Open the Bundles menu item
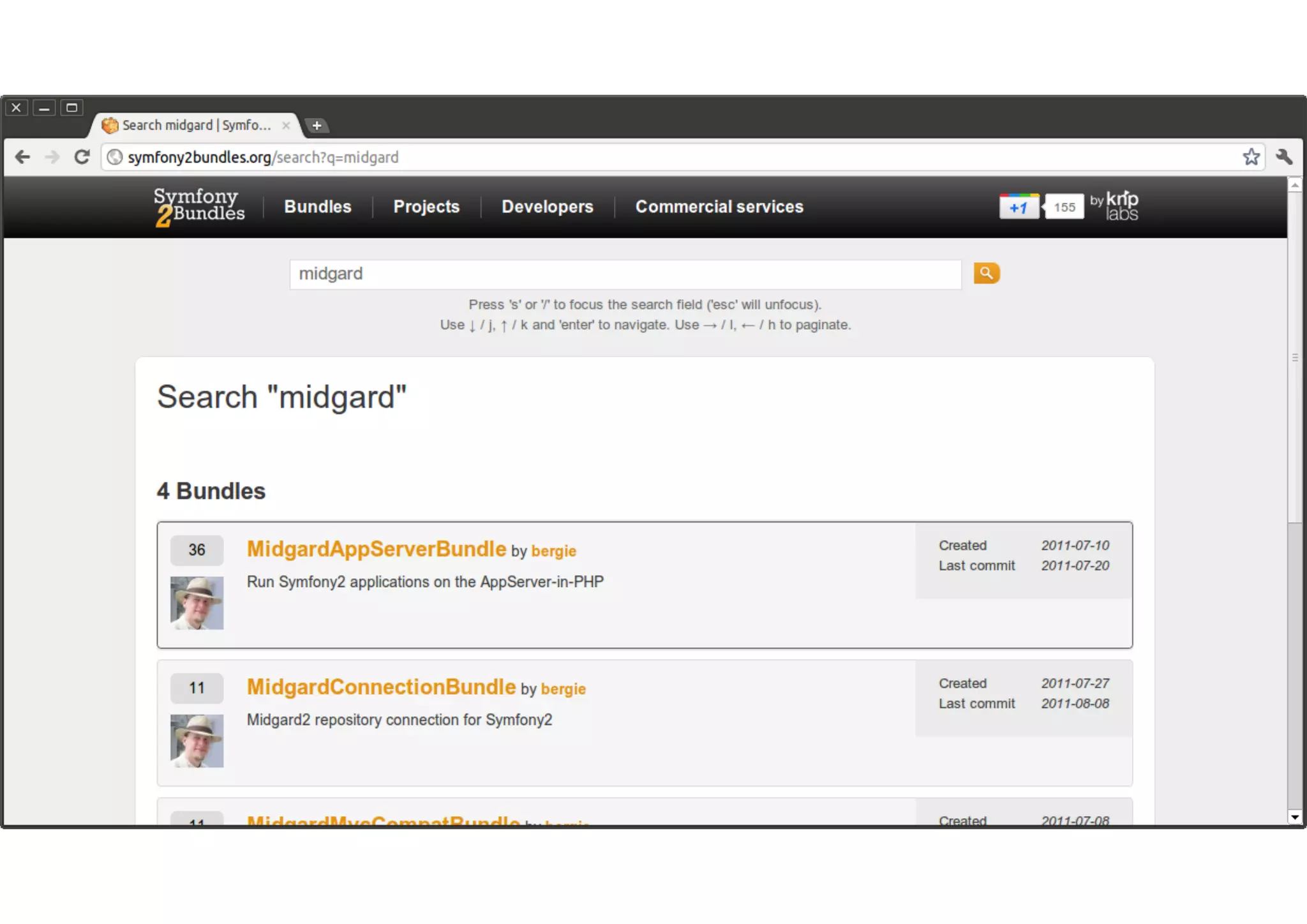 317,207
